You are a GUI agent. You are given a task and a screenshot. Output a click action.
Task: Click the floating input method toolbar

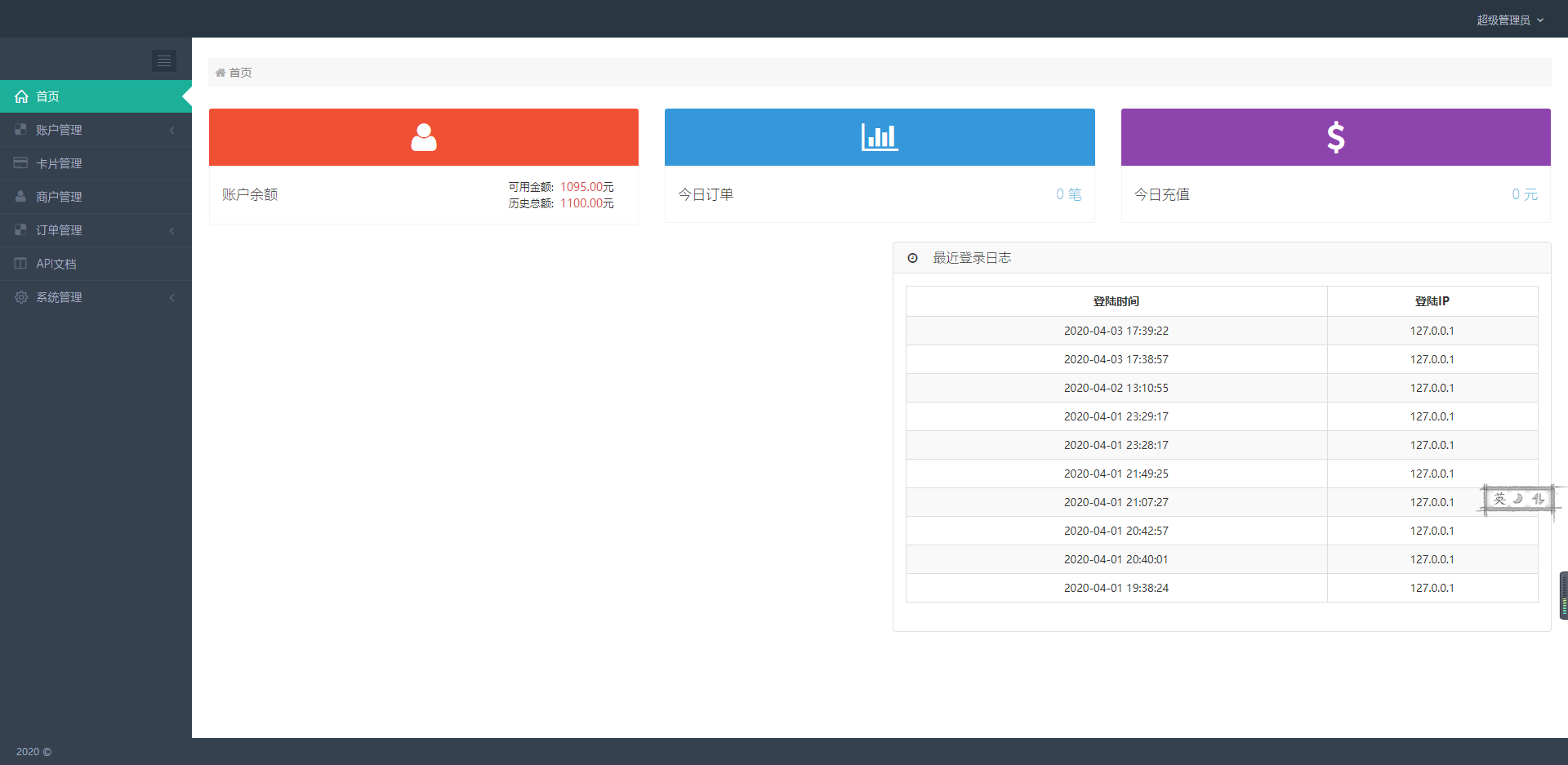[x=1519, y=499]
